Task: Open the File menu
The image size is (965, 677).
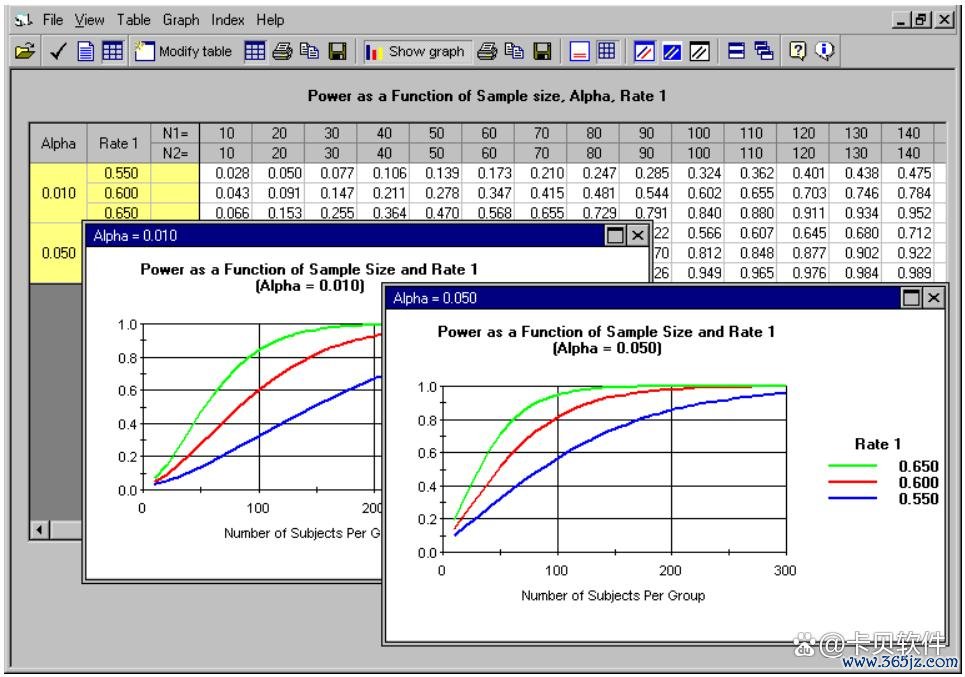Action: tap(52, 20)
